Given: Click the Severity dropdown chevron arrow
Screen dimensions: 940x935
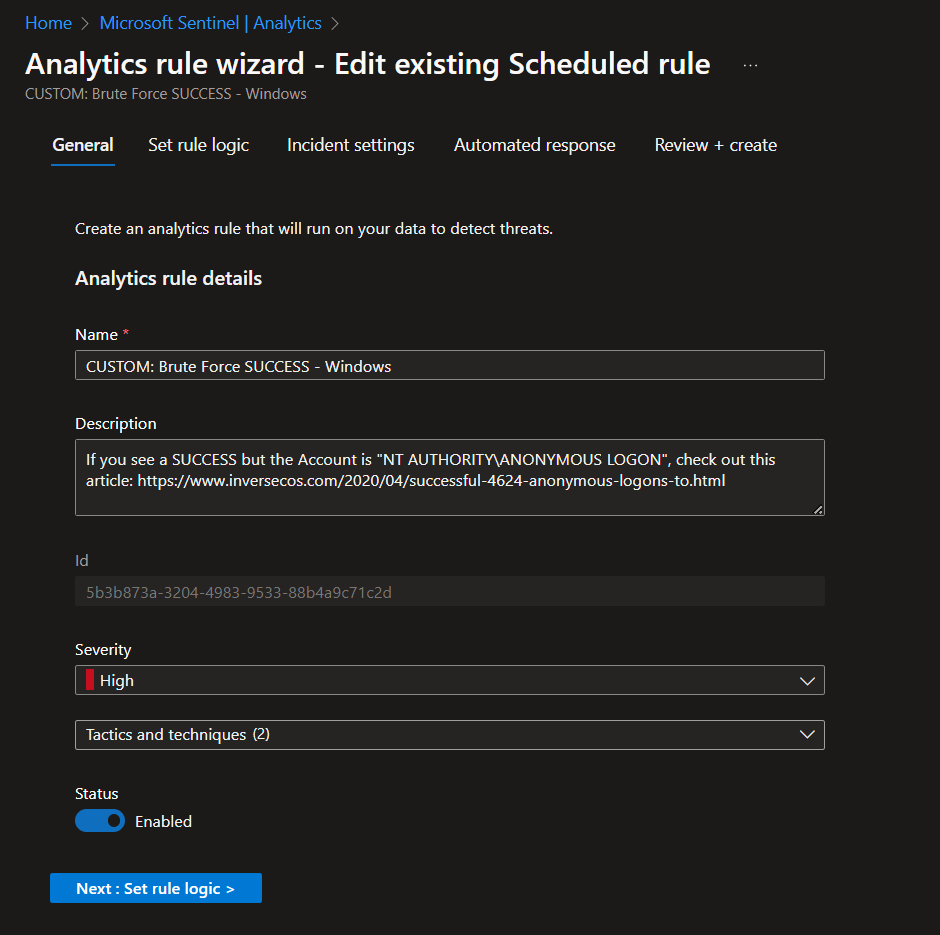Looking at the screenshot, I should [807, 681].
